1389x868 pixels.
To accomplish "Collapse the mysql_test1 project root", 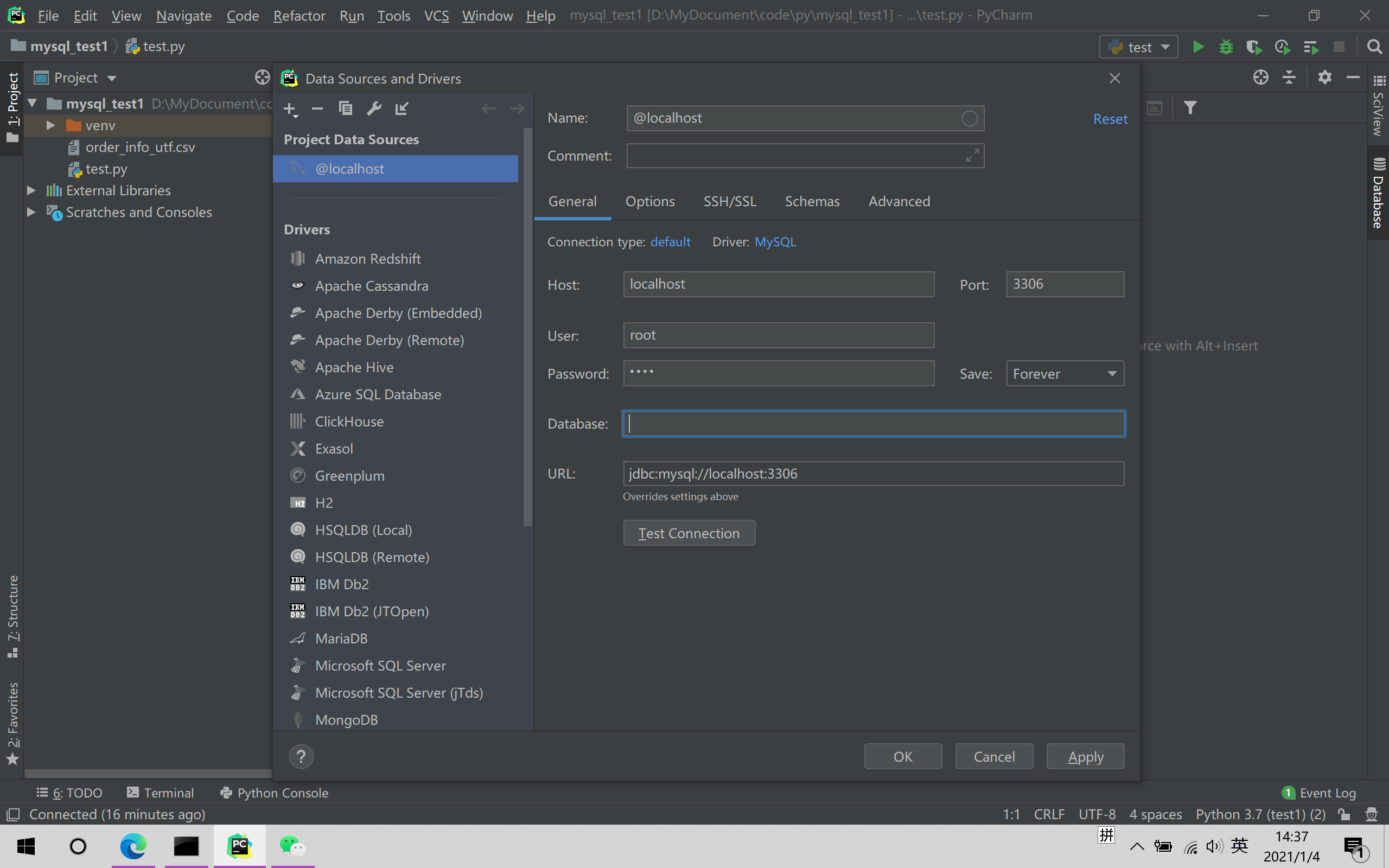I will pyautogui.click(x=33, y=103).
